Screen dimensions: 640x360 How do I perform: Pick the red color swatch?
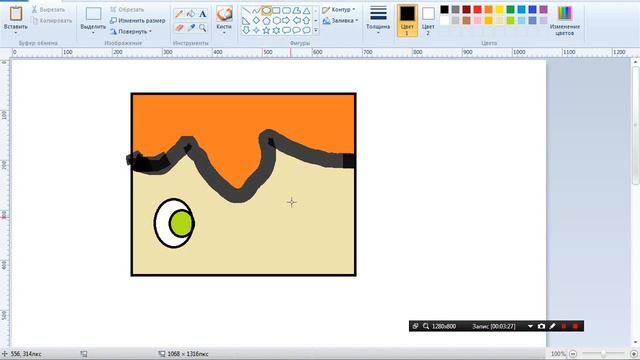(x=478, y=9)
